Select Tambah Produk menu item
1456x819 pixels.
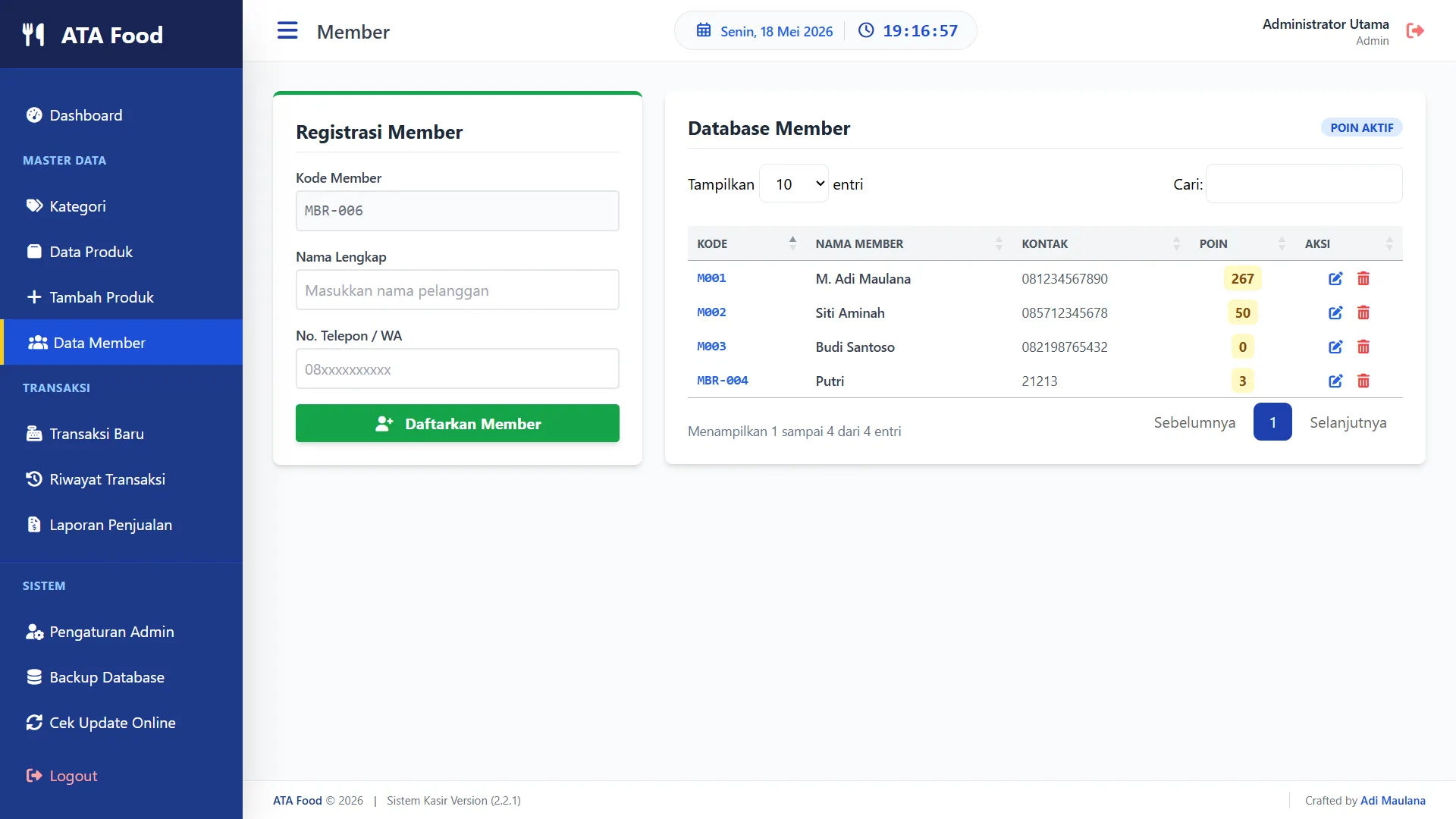(121, 297)
